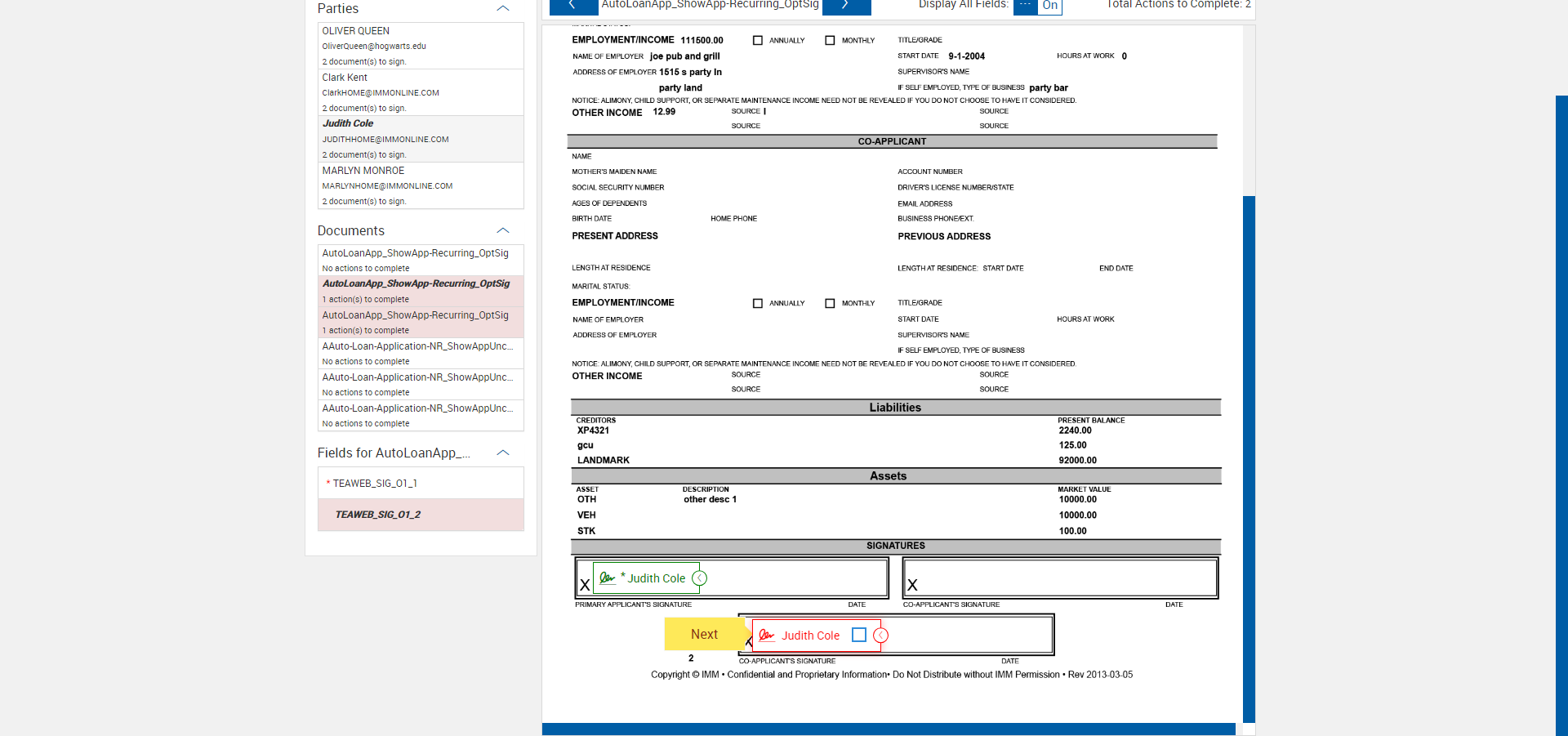This screenshot has height=736, width=1568.
Task: Select the TEAWEB_SIG_01_1 field
Action: coord(421,484)
